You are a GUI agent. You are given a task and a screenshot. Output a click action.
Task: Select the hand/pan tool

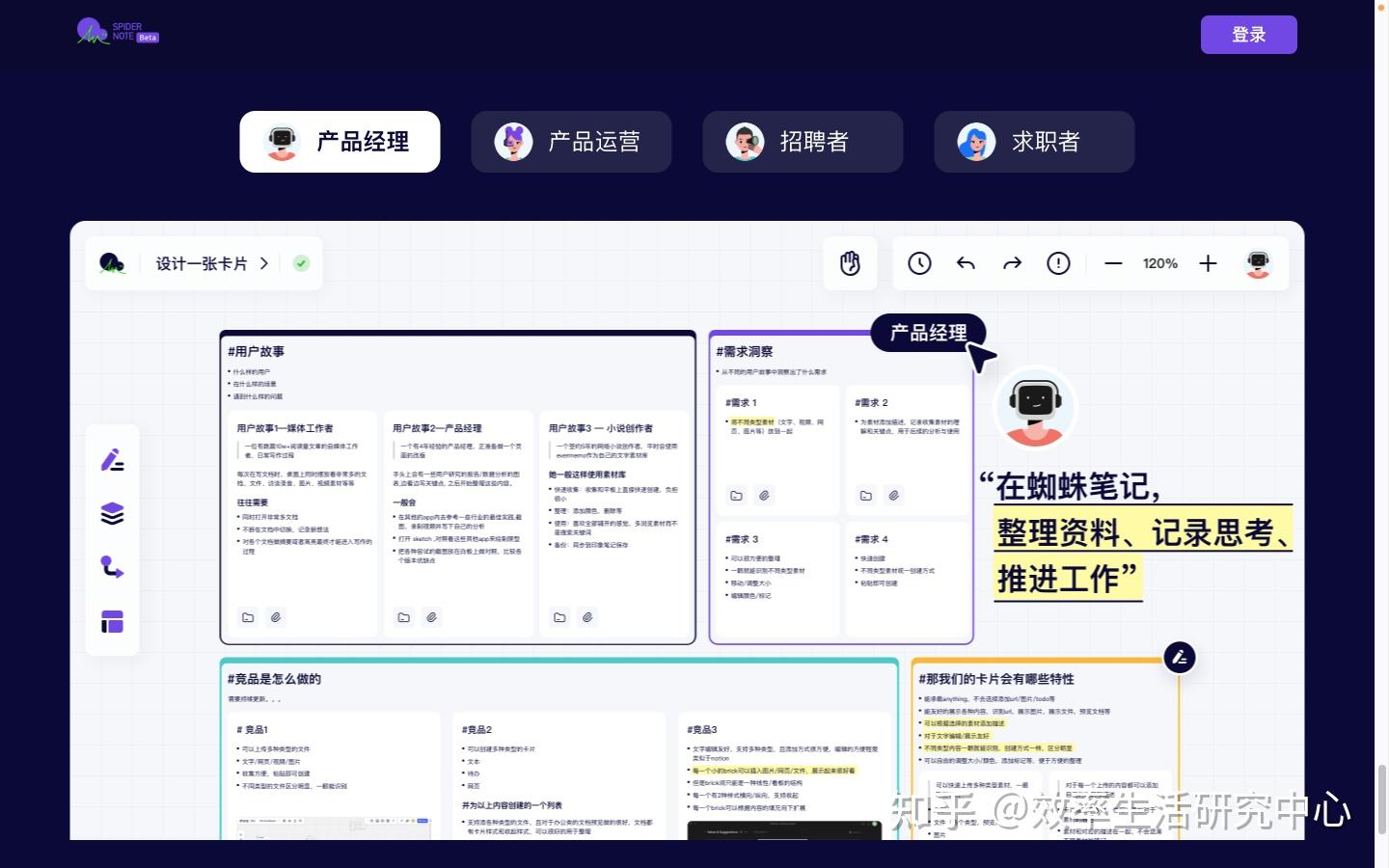pyautogui.click(x=850, y=262)
